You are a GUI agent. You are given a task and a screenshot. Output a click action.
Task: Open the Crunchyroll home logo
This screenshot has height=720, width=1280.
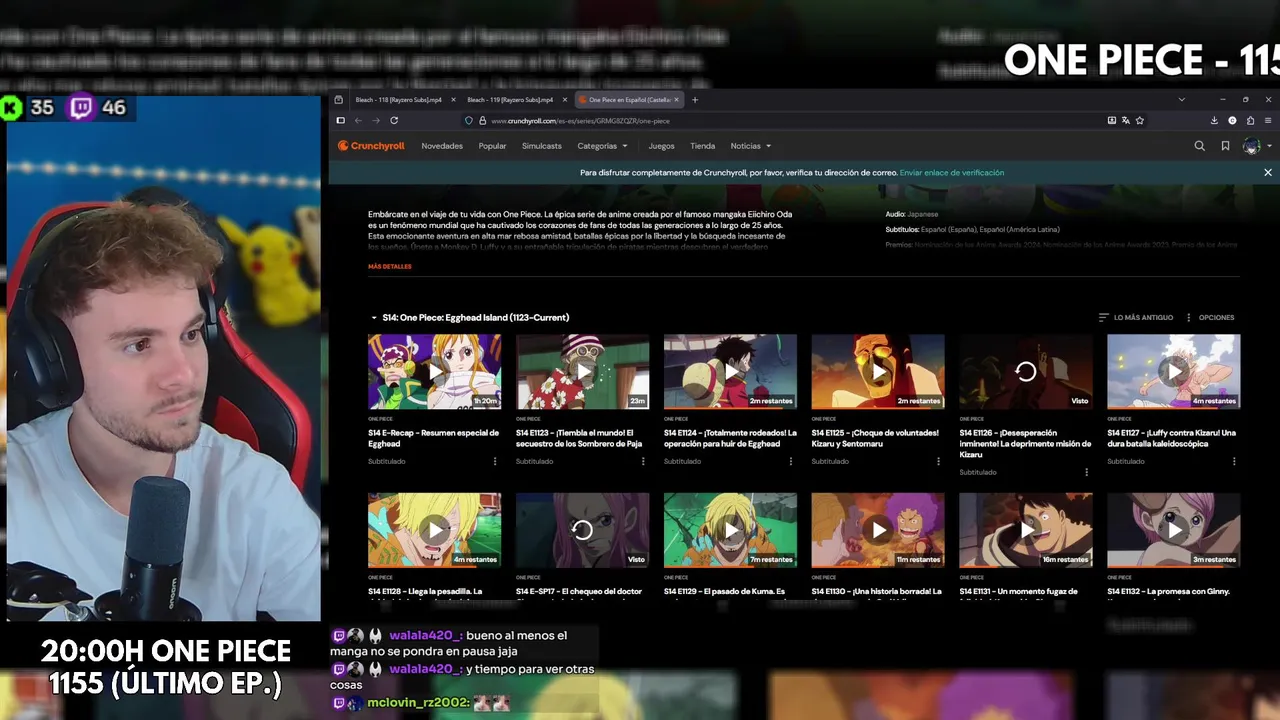pos(371,146)
